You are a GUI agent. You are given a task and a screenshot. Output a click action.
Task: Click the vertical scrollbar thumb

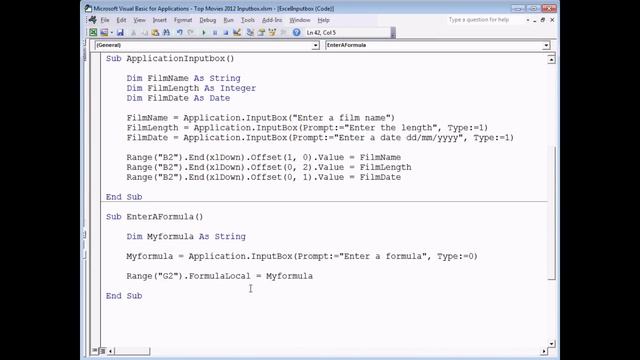551,212
